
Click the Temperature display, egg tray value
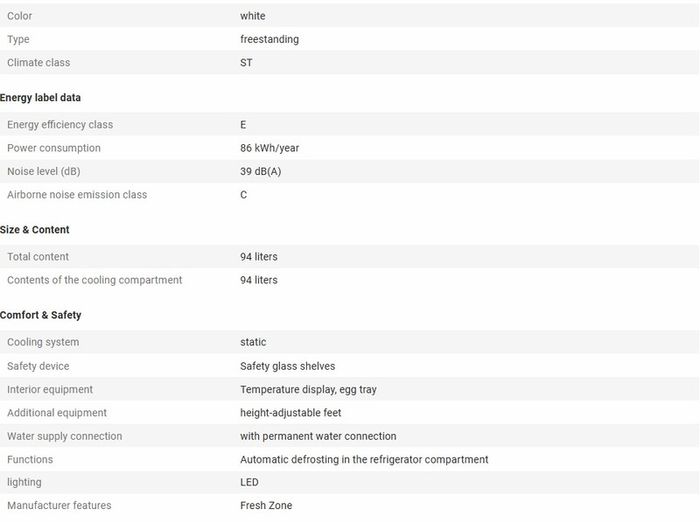pos(308,389)
